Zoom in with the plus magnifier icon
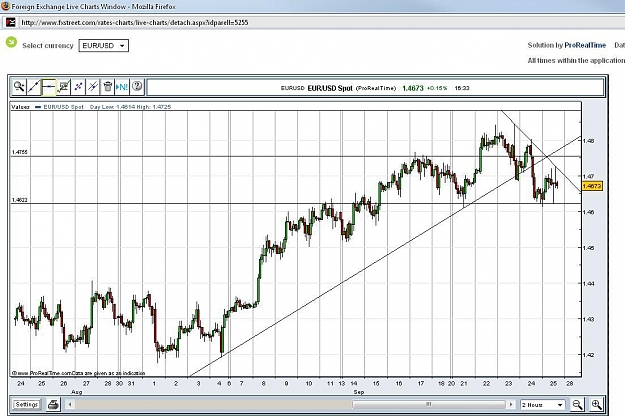 (x=596, y=404)
